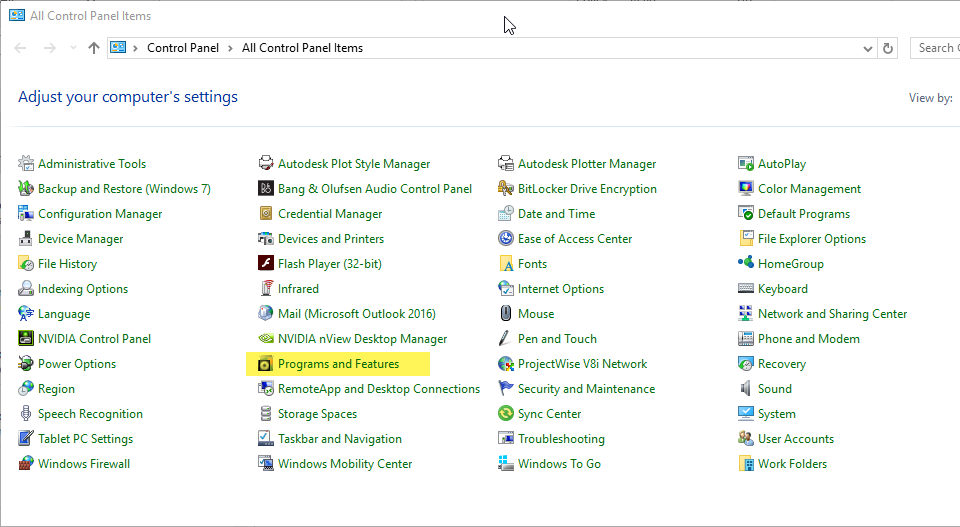
Task: Open the Internet Options link
Action: (561, 288)
